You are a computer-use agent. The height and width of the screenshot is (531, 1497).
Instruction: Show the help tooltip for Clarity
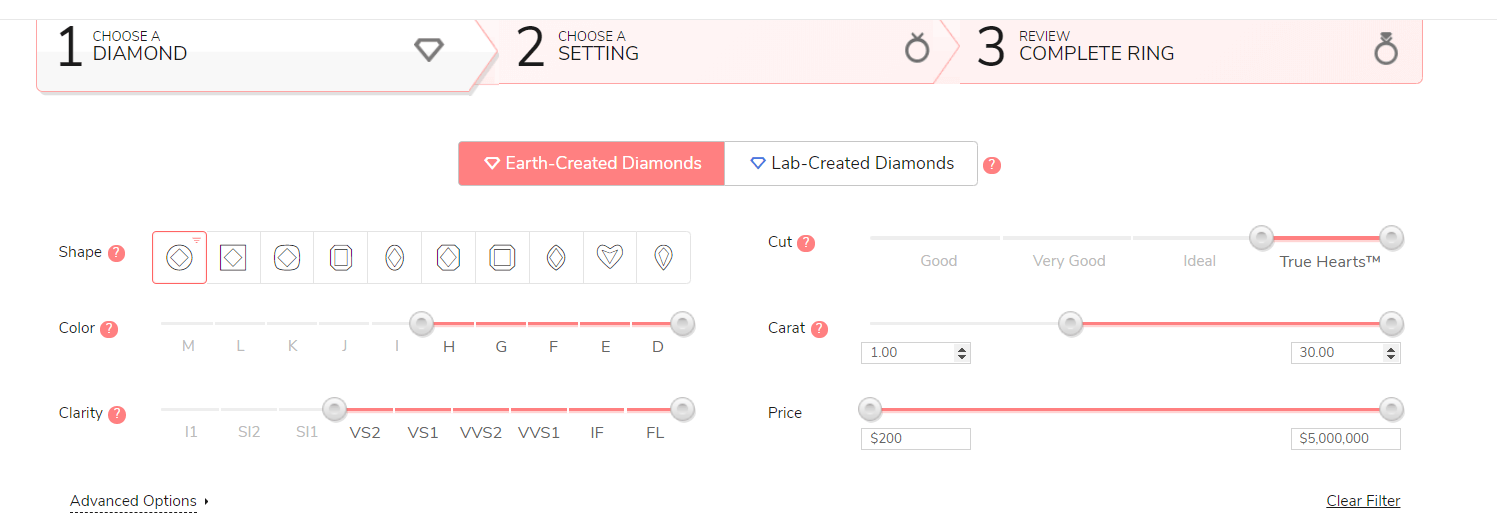(117, 414)
